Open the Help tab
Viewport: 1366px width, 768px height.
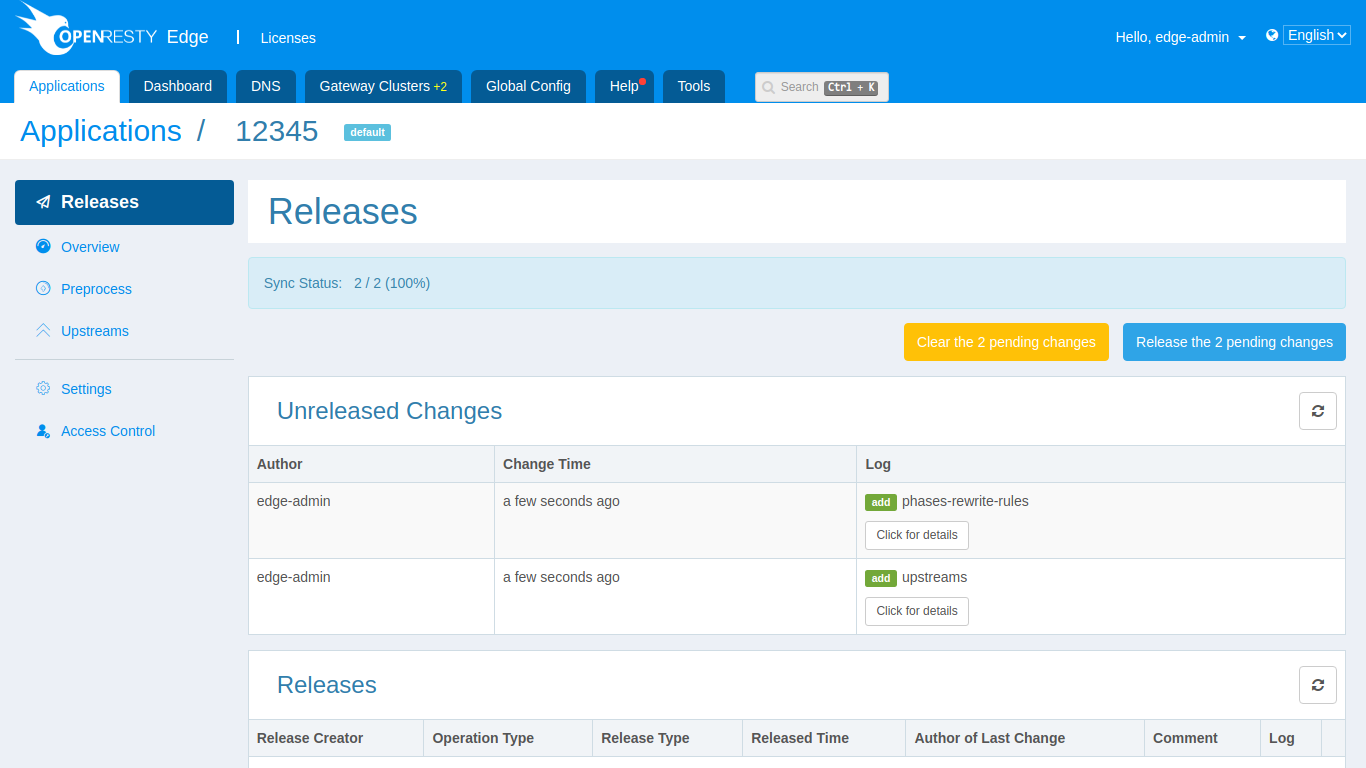tap(624, 86)
